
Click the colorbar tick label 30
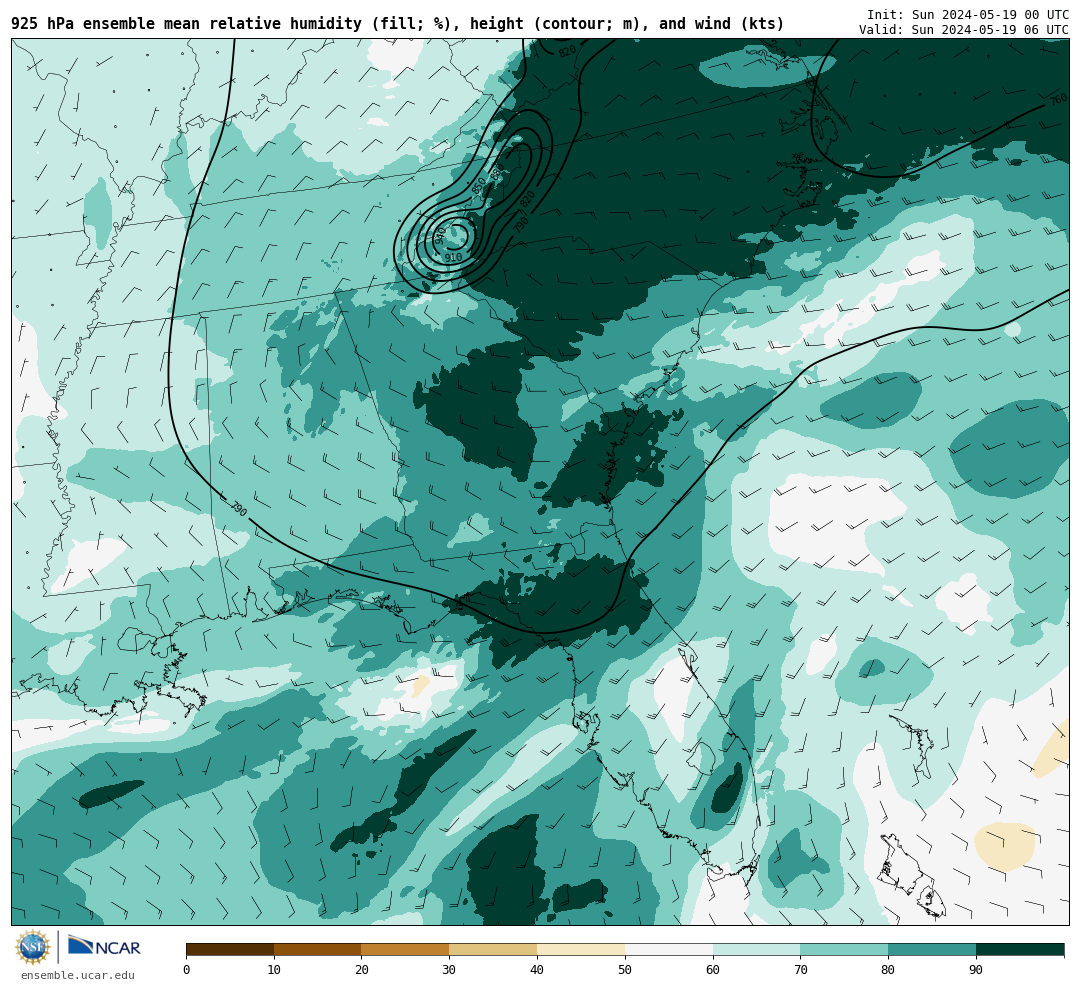point(449,970)
